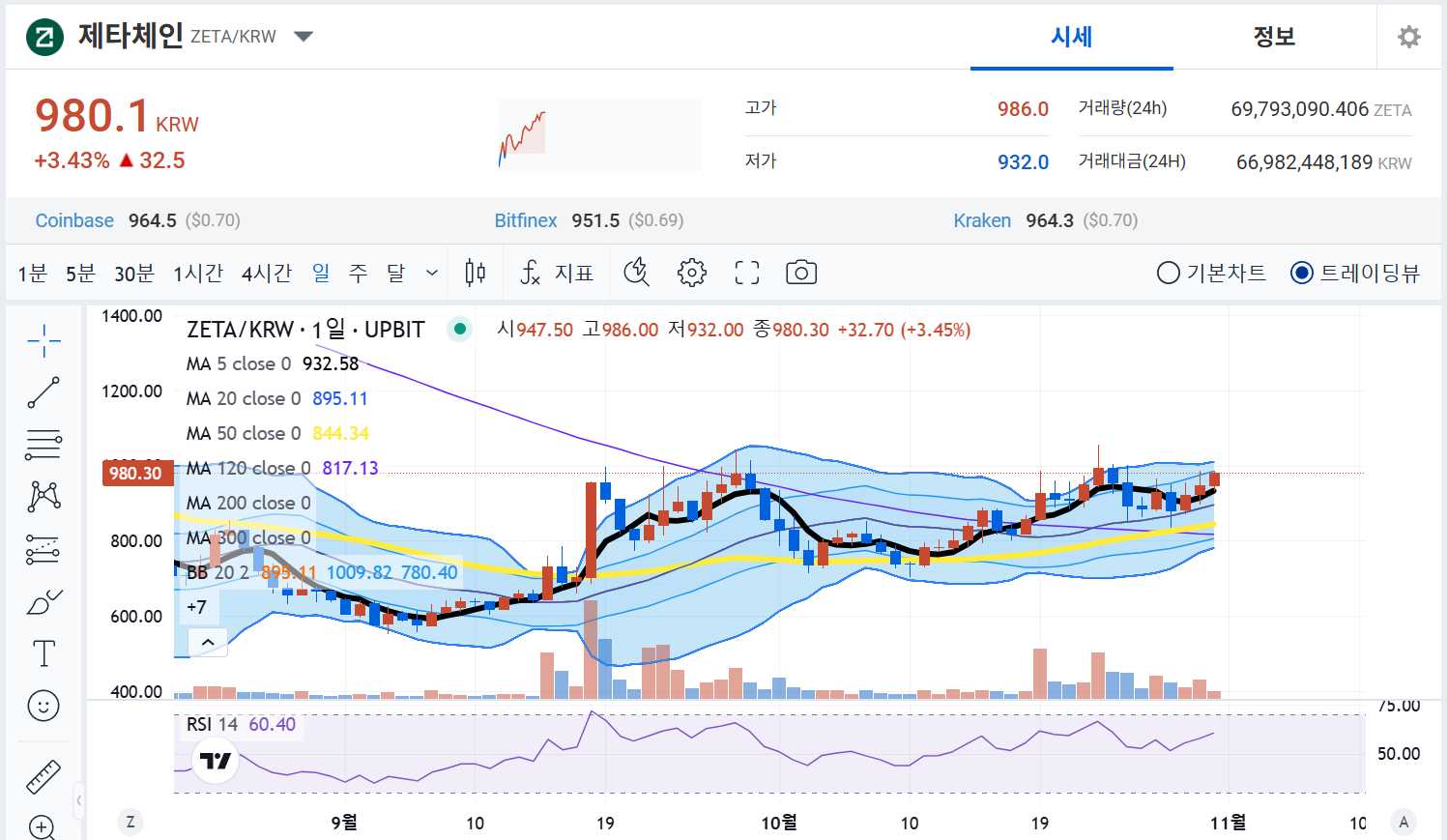Set interval to 5분
Image resolution: width=1447 pixels, height=840 pixels.
point(80,274)
